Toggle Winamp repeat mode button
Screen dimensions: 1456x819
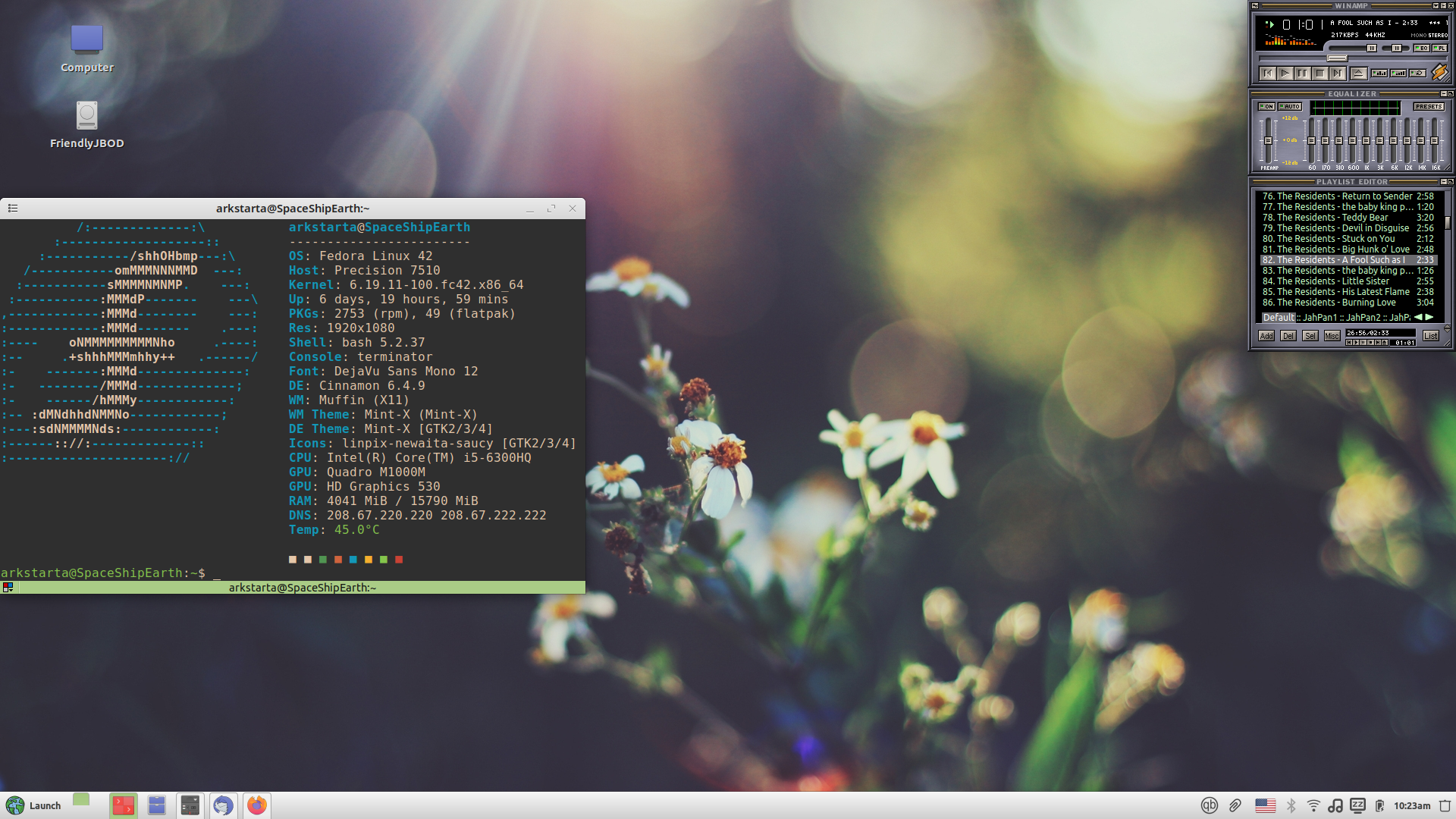pos(1417,74)
